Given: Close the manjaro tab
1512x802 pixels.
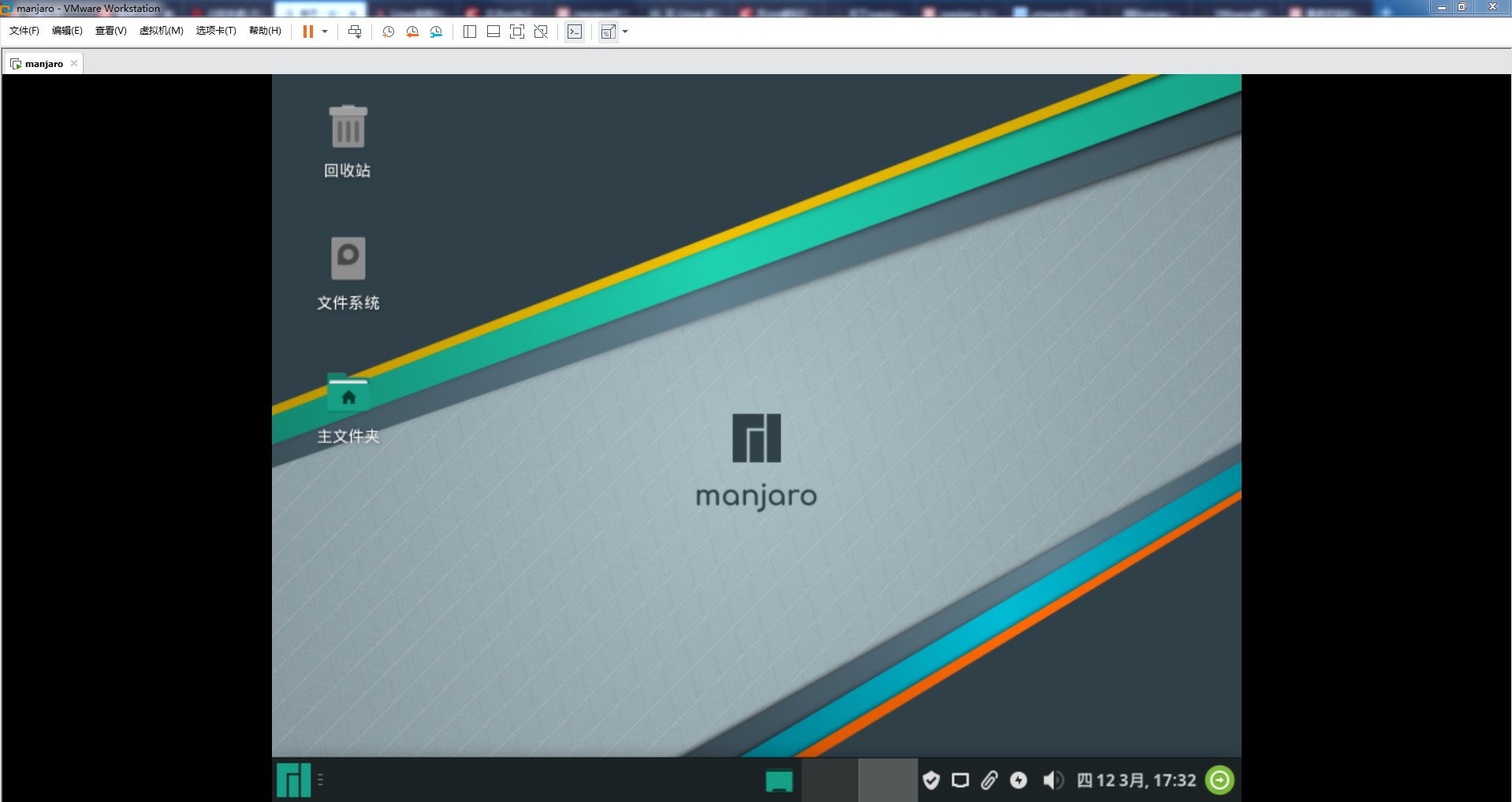Looking at the screenshot, I should pyautogui.click(x=74, y=63).
